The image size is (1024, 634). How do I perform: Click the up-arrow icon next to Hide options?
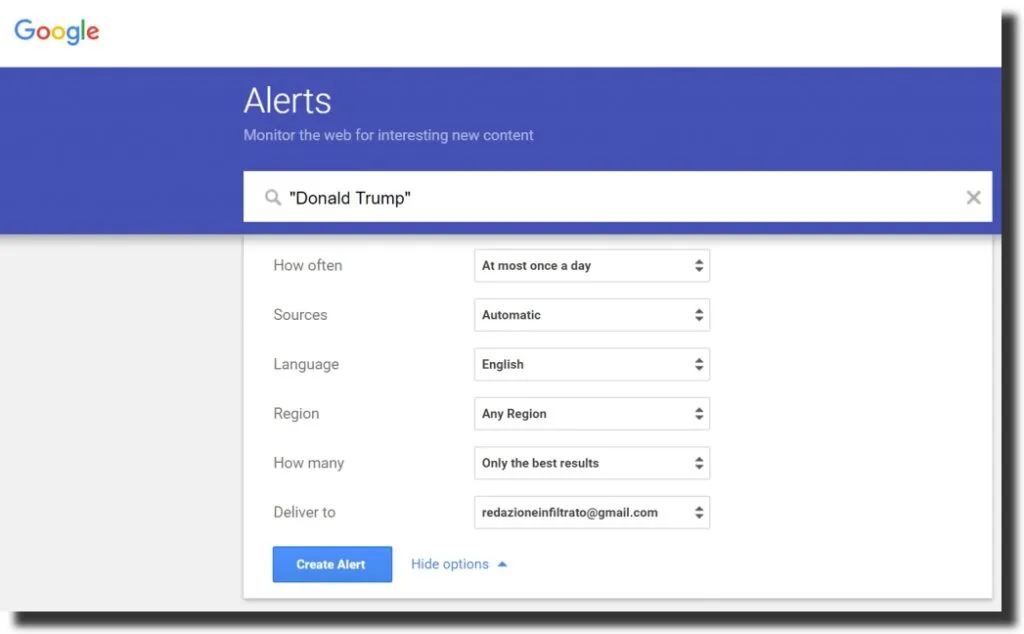coord(501,563)
